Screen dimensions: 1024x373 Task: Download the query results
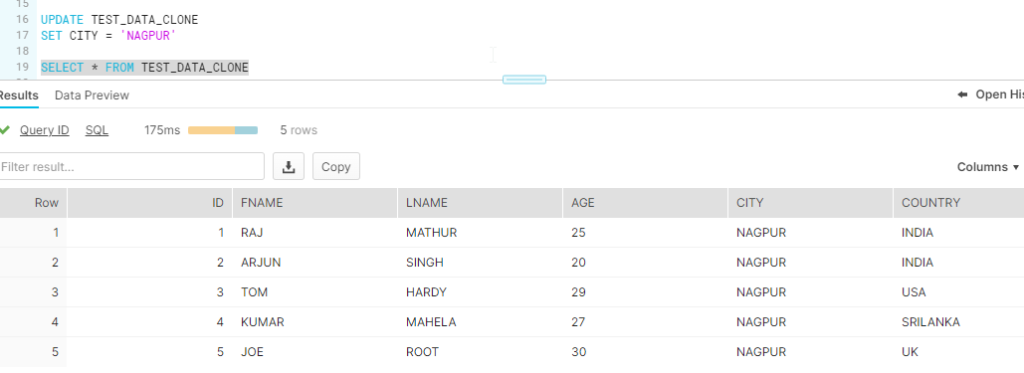[288, 167]
